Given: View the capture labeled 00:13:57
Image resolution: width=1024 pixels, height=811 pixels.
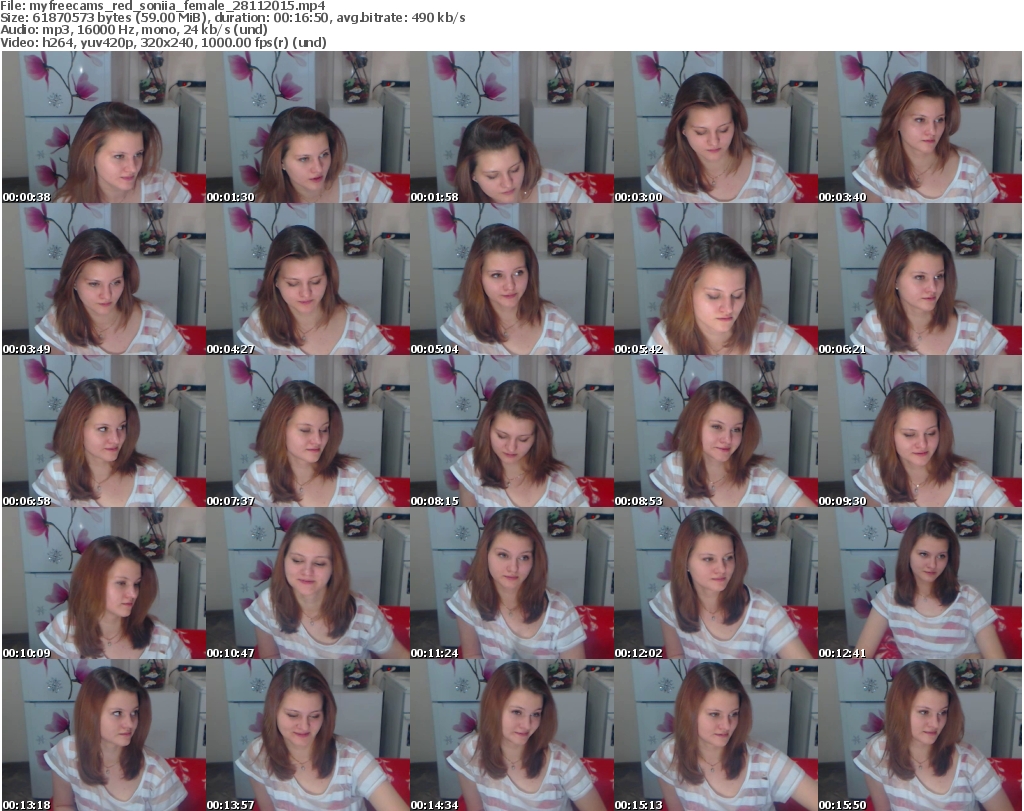Looking at the screenshot, I should (x=308, y=735).
